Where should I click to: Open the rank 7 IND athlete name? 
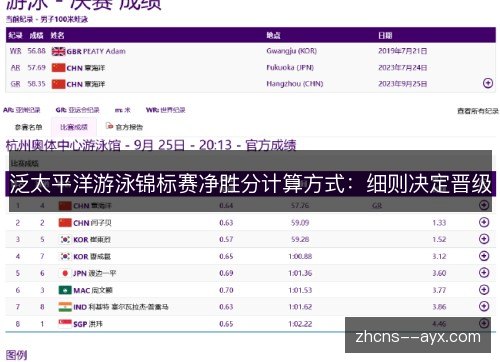(x=121, y=307)
